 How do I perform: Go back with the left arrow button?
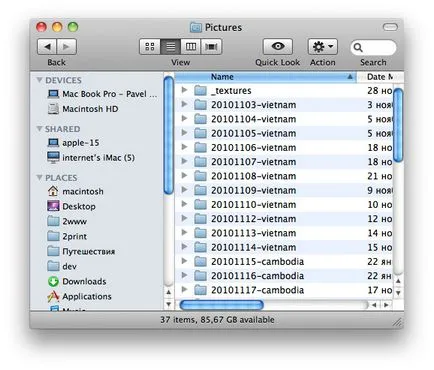[x=47, y=46]
